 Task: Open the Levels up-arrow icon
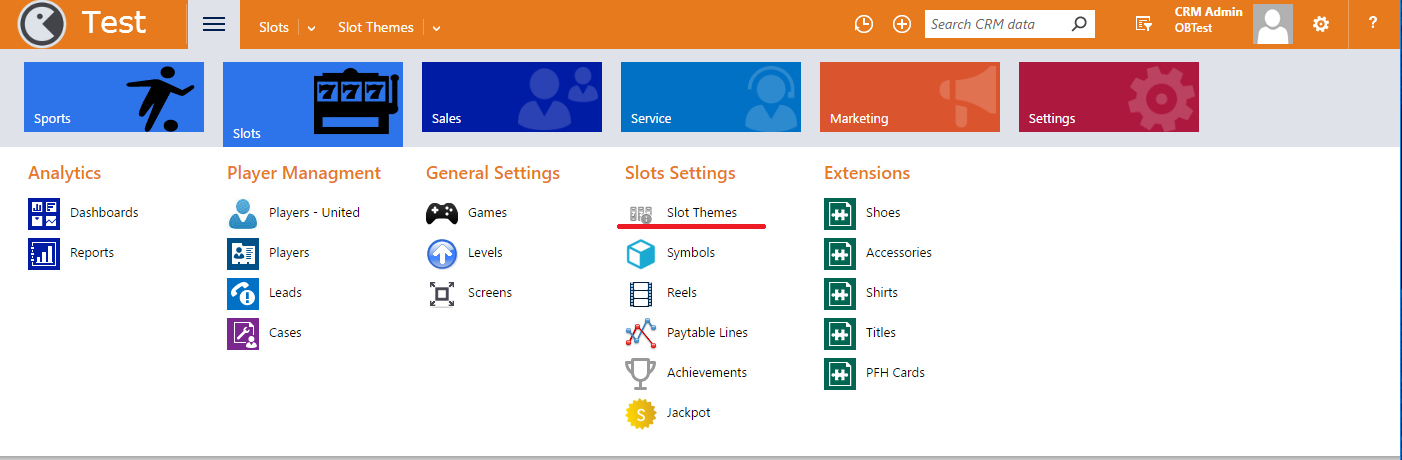[442, 253]
